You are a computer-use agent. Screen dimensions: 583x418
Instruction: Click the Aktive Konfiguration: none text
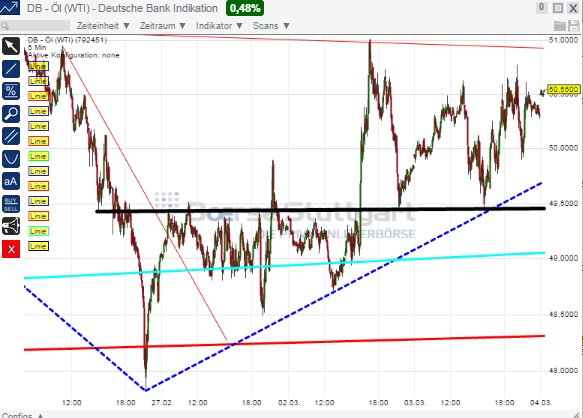click(74, 55)
